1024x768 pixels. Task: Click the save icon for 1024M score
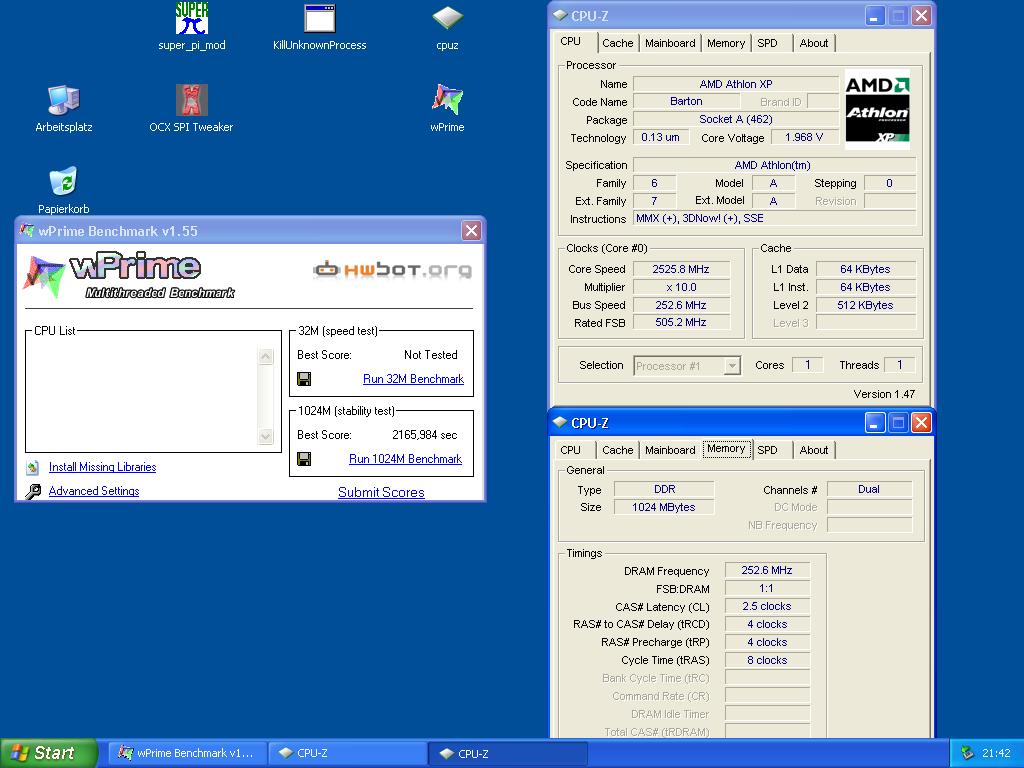[x=304, y=459]
